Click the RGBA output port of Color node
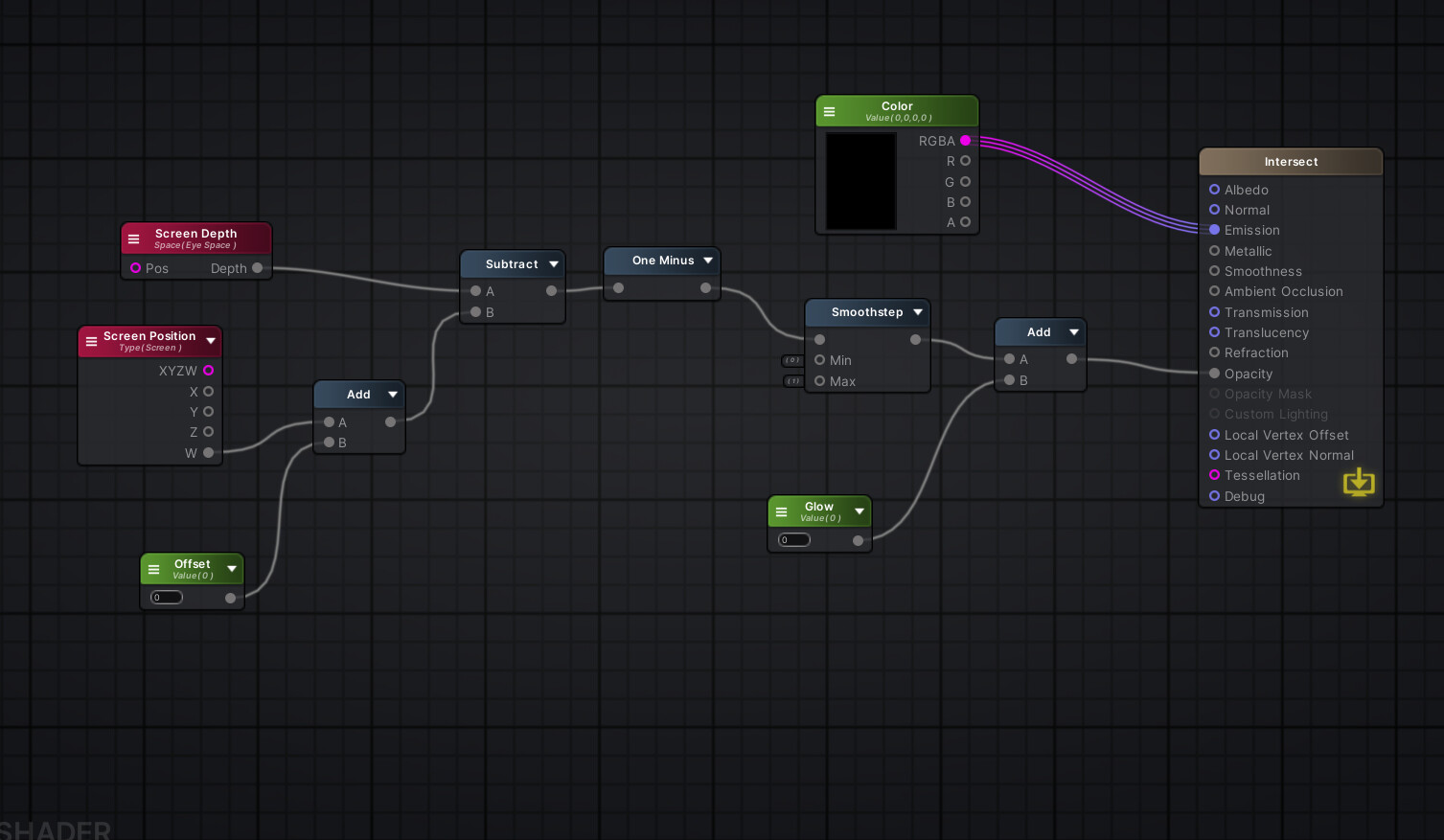 [x=965, y=141]
